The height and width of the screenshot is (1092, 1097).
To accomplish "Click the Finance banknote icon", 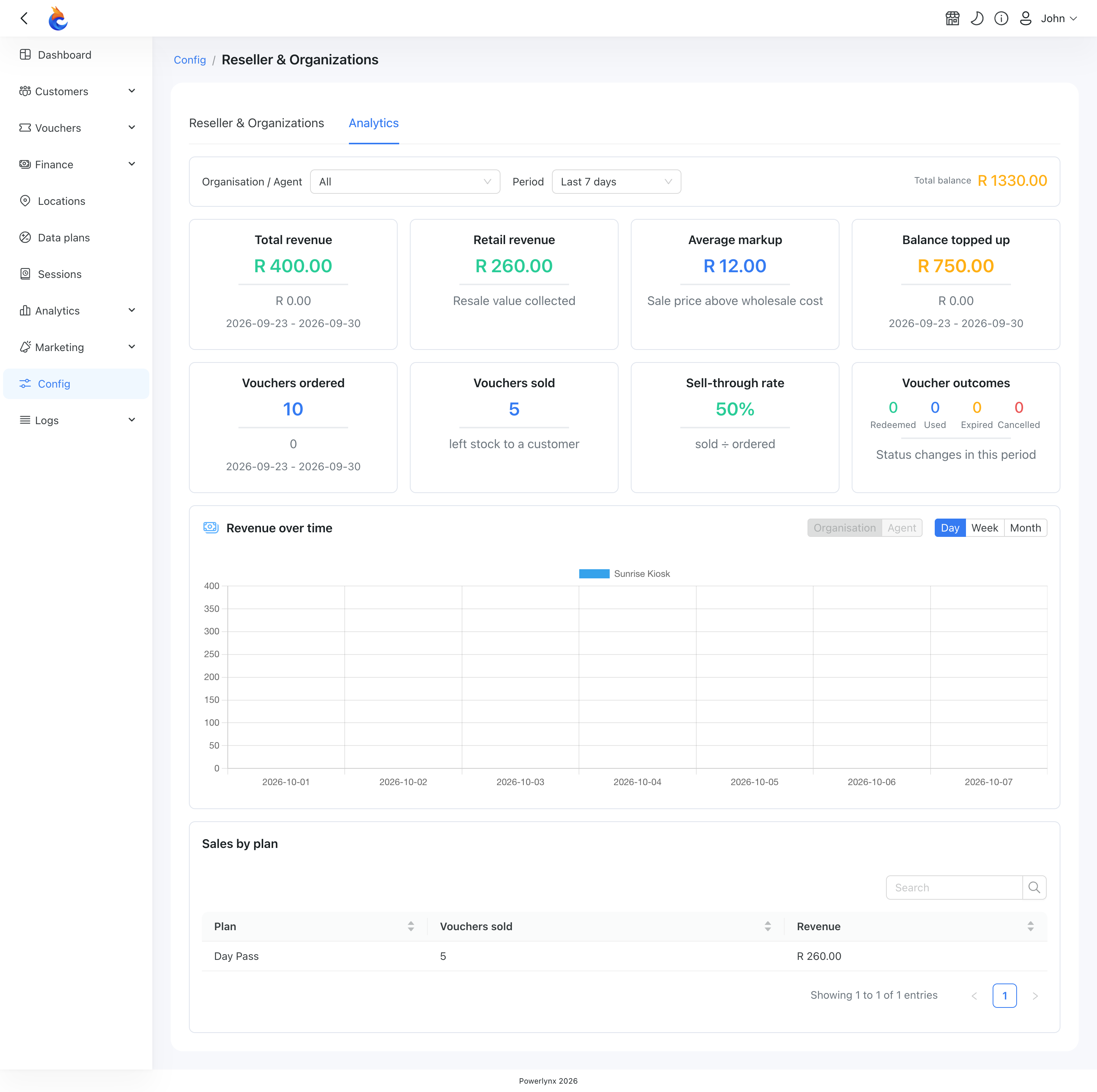I will click(25, 164).
